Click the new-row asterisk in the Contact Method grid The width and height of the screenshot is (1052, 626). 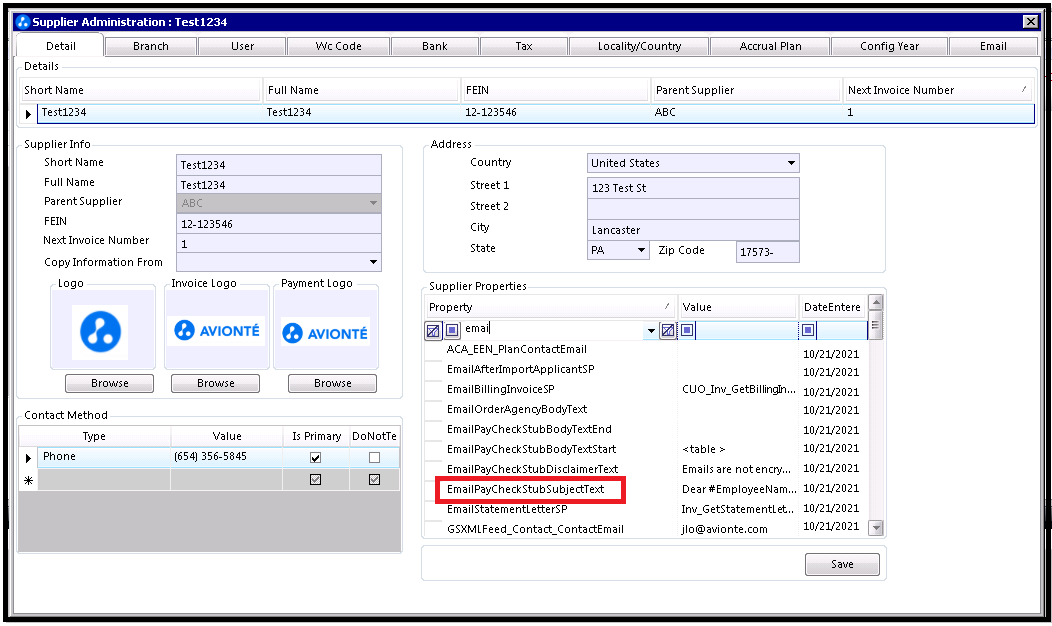pyautogui.click(x=28, y=480)
